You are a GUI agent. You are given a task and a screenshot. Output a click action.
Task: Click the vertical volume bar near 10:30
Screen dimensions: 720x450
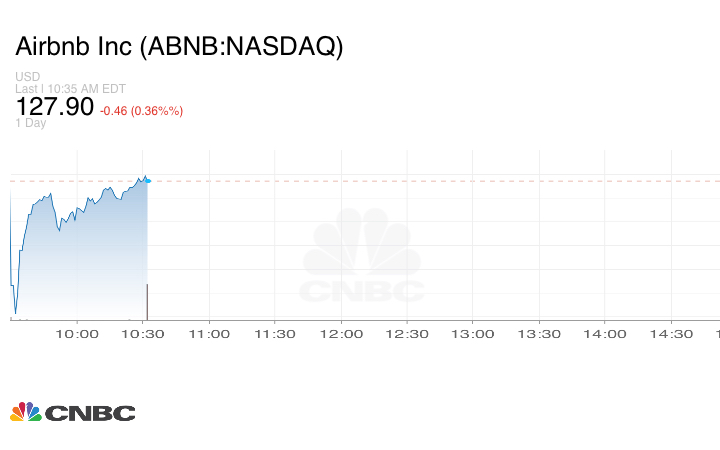pos(147,301)
